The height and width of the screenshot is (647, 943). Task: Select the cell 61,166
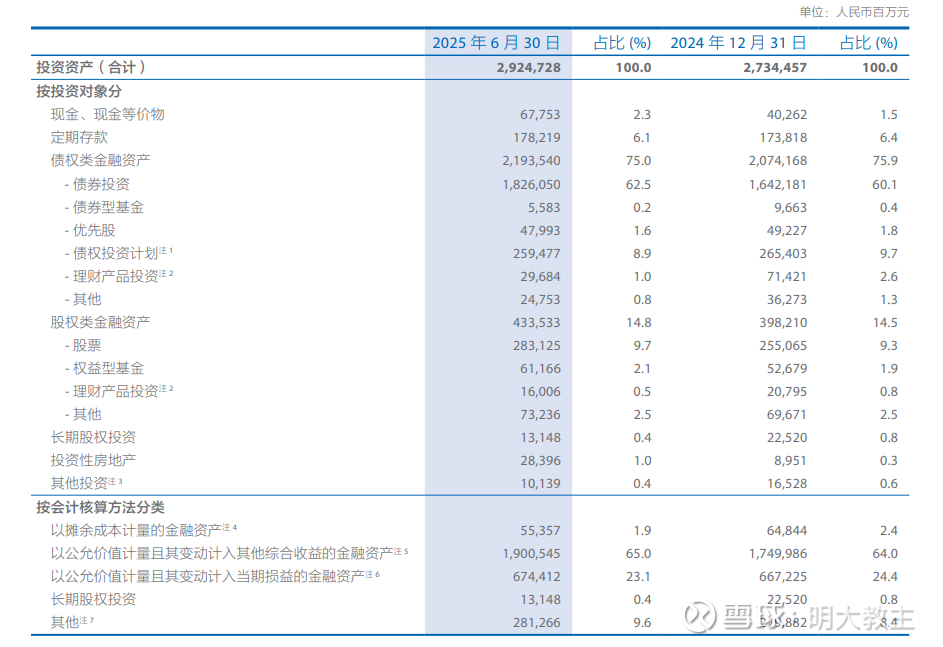coord(540,369)
